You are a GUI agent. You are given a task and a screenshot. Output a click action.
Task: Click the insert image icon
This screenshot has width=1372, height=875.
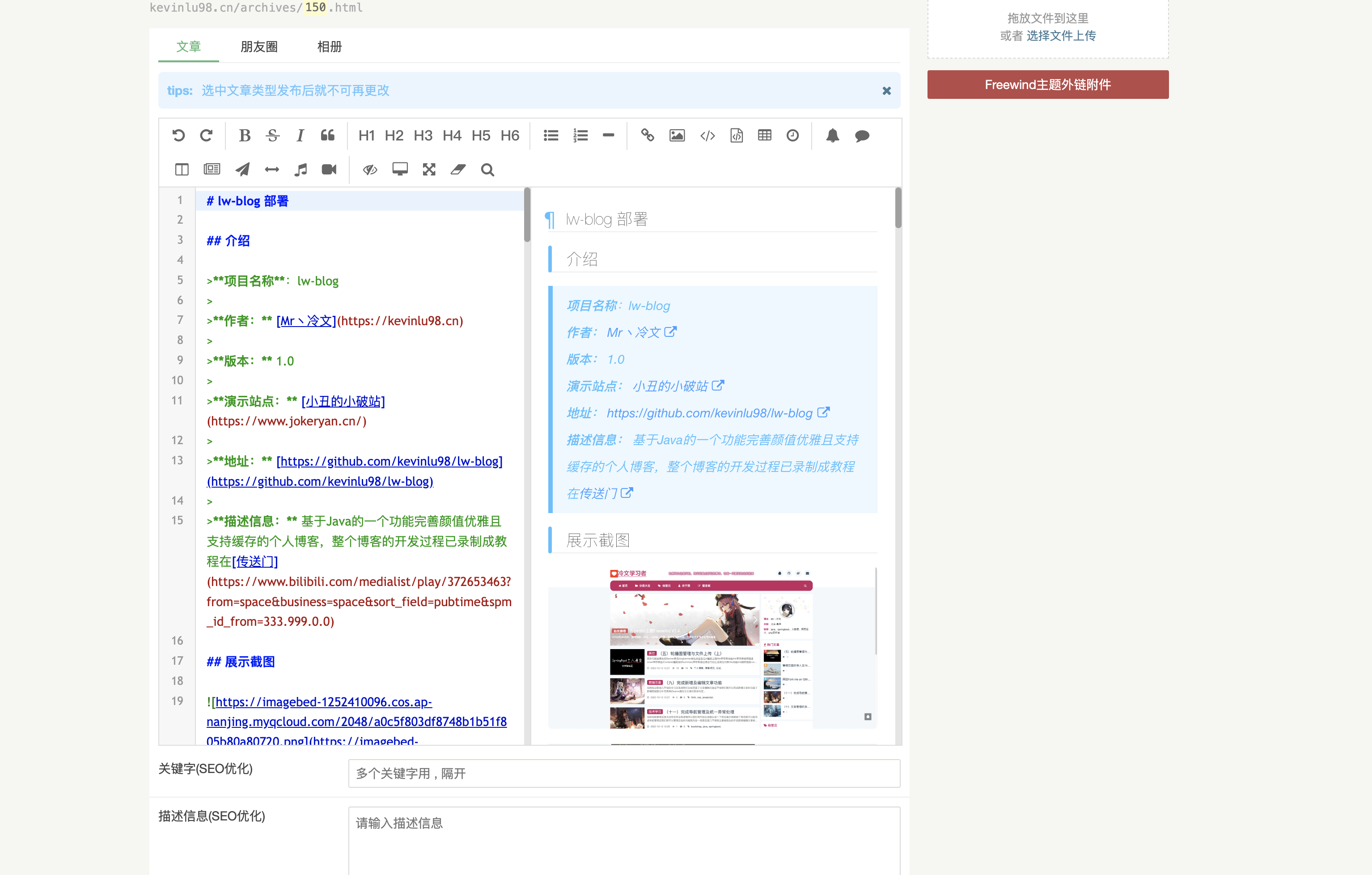pyautogui.click(x=677, y=136)
